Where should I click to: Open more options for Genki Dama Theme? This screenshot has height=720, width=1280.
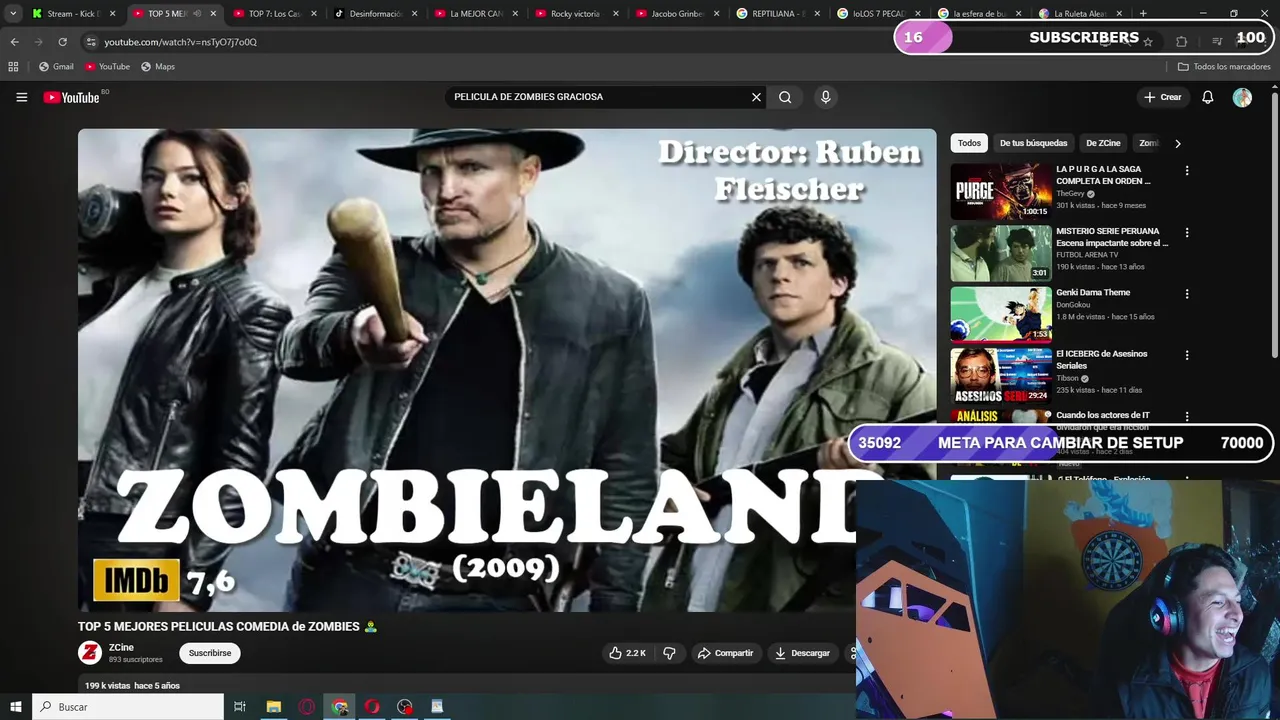(1187, 294)
